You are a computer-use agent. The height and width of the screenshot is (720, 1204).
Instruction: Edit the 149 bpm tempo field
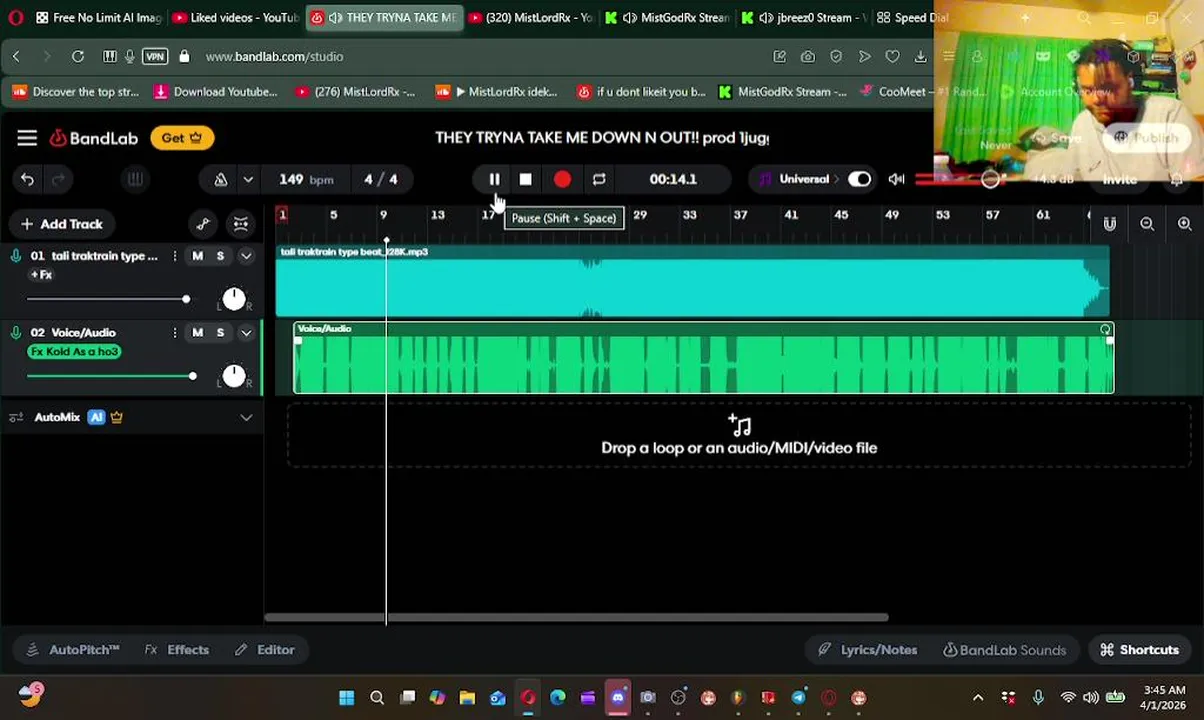coord(306,179)
